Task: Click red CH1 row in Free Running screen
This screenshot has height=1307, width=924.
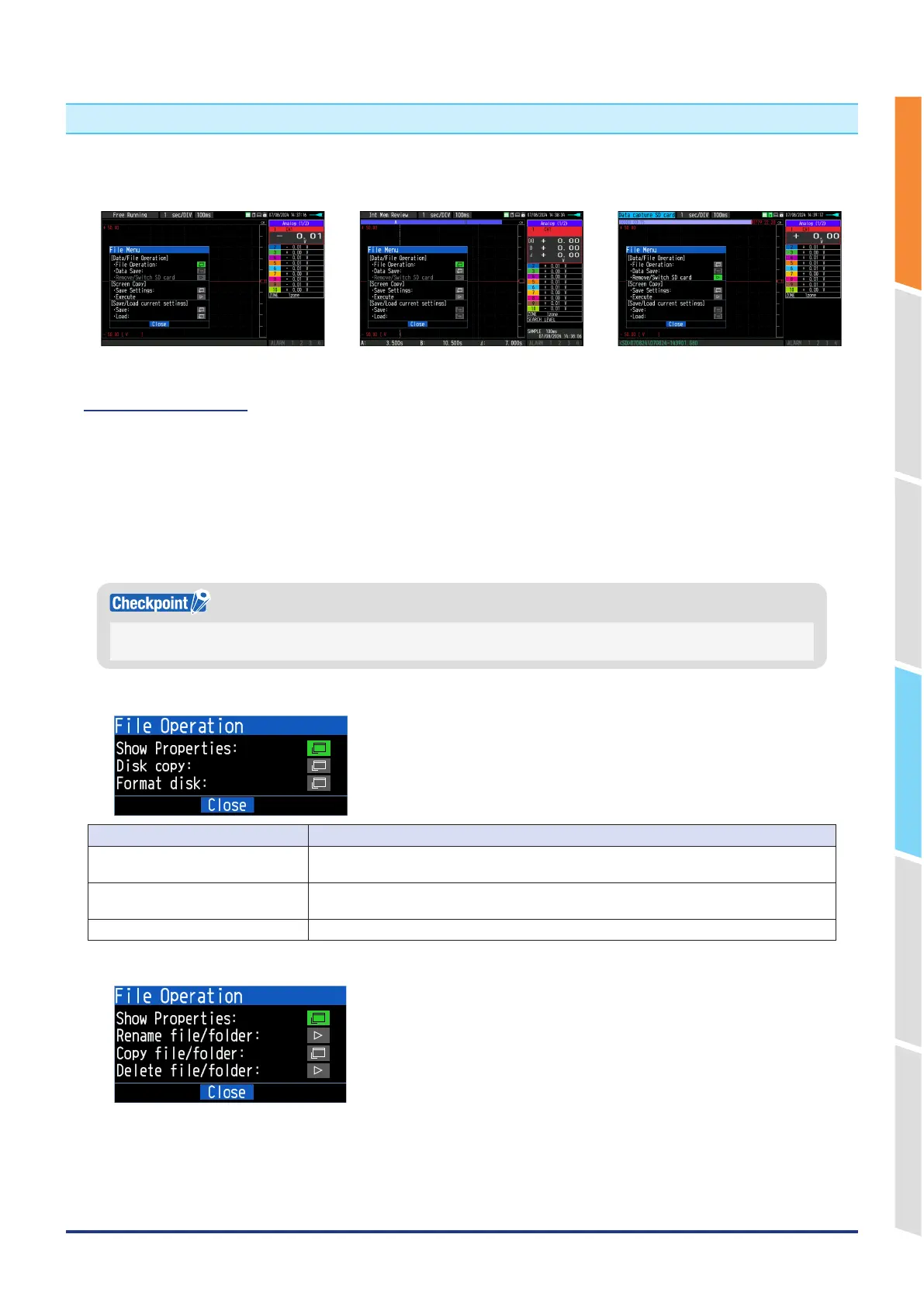Action: click(x=296, y=230)
